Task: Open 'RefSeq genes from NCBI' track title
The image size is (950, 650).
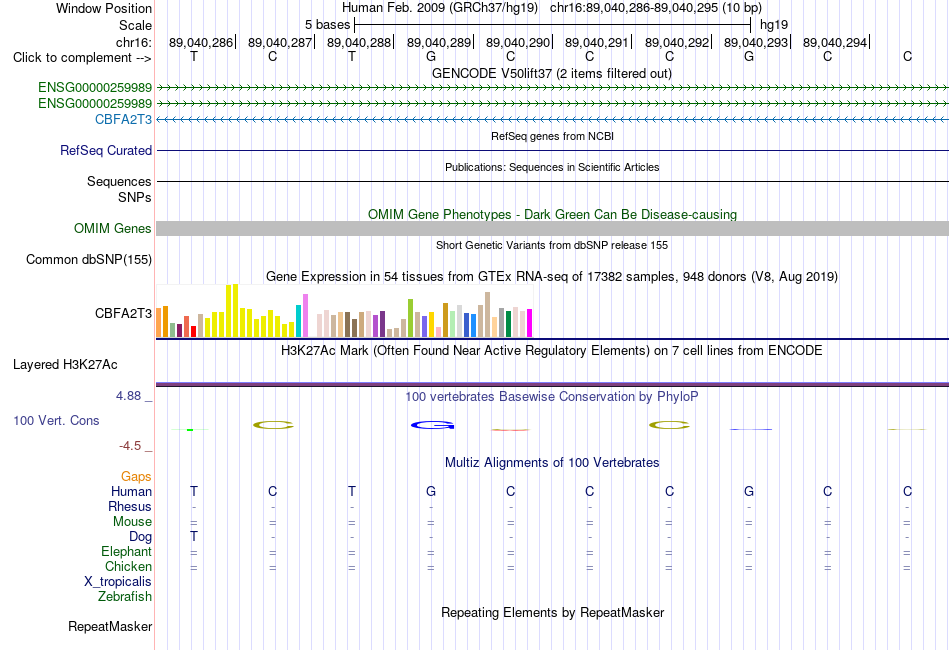Action: tap(553, 136)
